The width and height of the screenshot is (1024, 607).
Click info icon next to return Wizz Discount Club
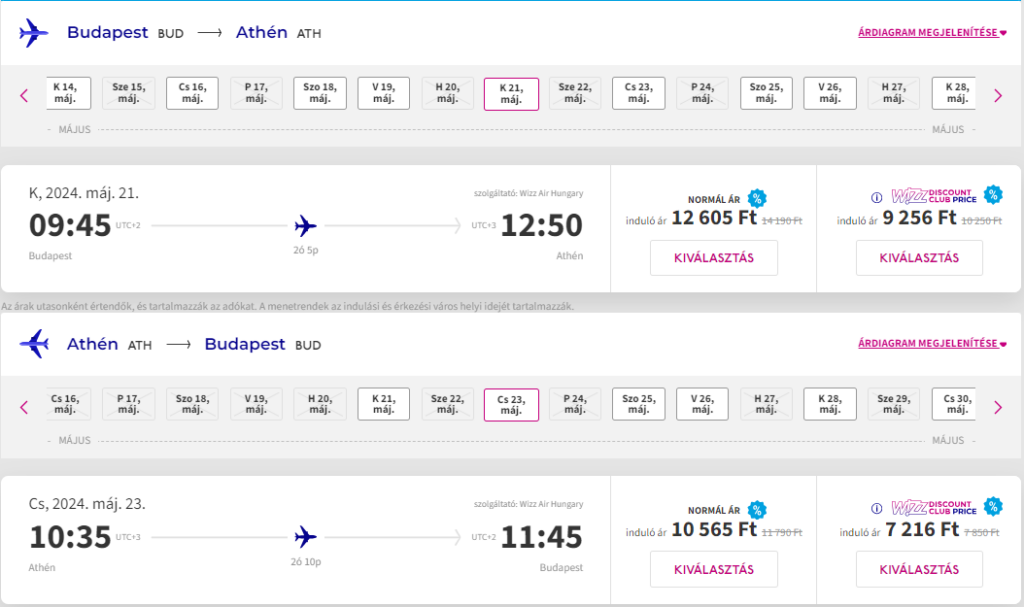tap(876, 508)
